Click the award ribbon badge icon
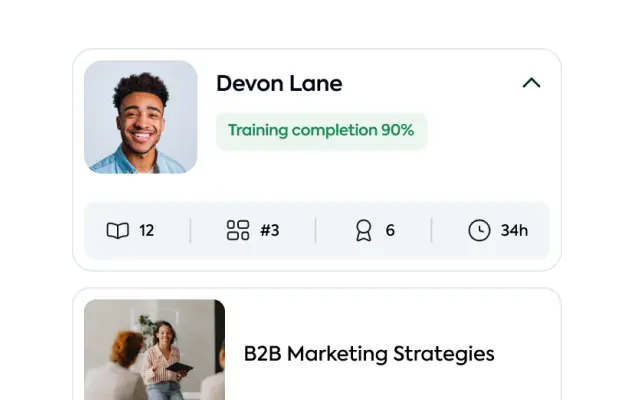Image resolution: width=632 pixels, height=400 pixels. point(364,230)
